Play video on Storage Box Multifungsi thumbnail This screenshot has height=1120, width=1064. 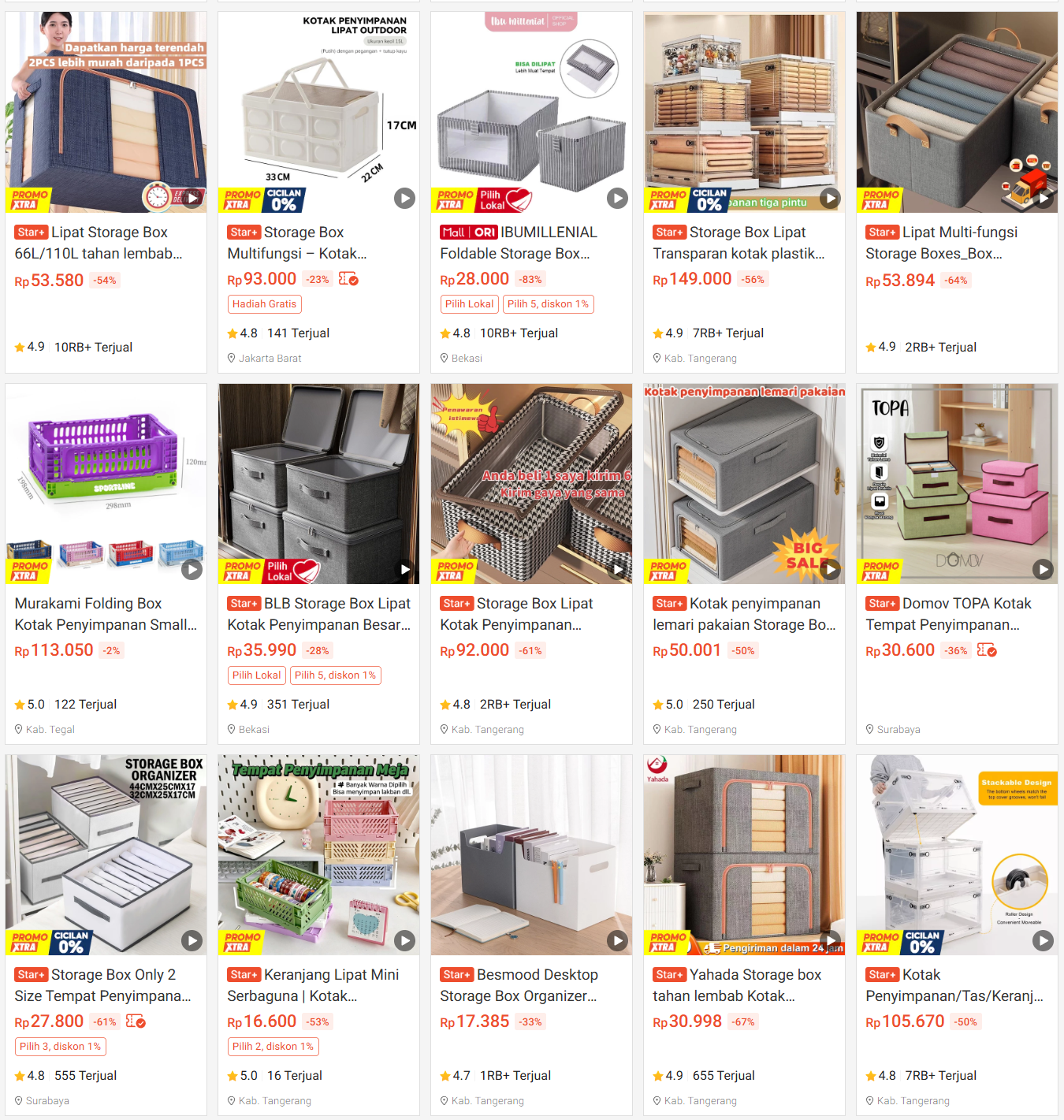point(404,198)
